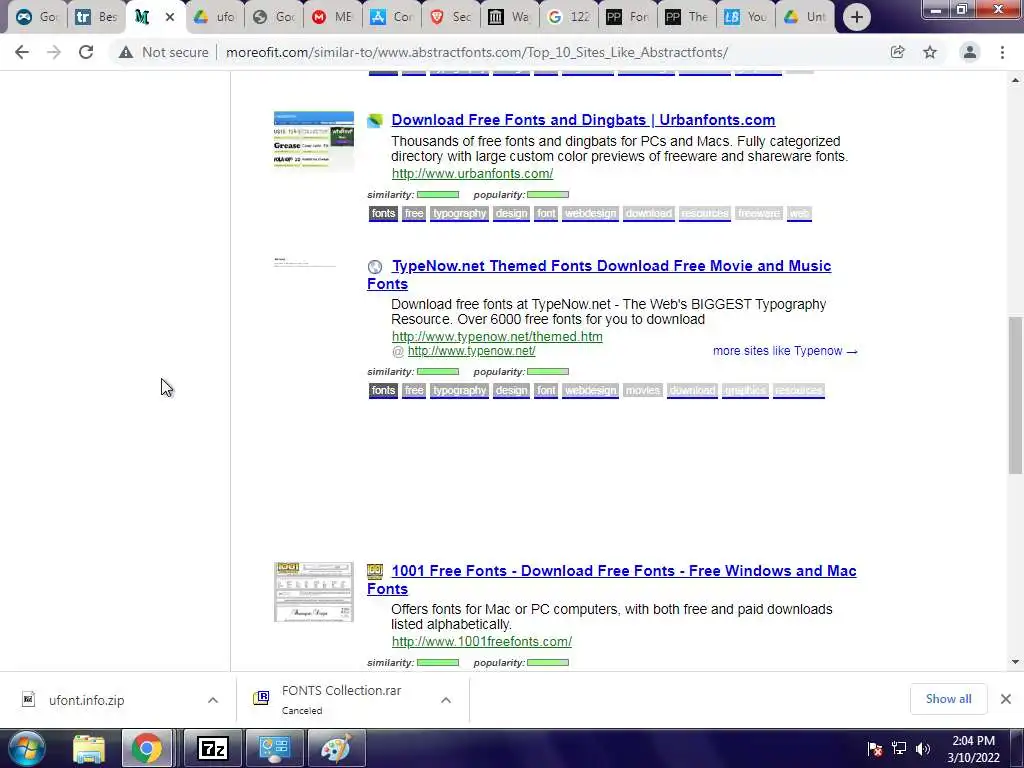This screenshot has height=768, width=1024.
Task: Bookmark this page with the star icon
Action: (x=930, y=52)
